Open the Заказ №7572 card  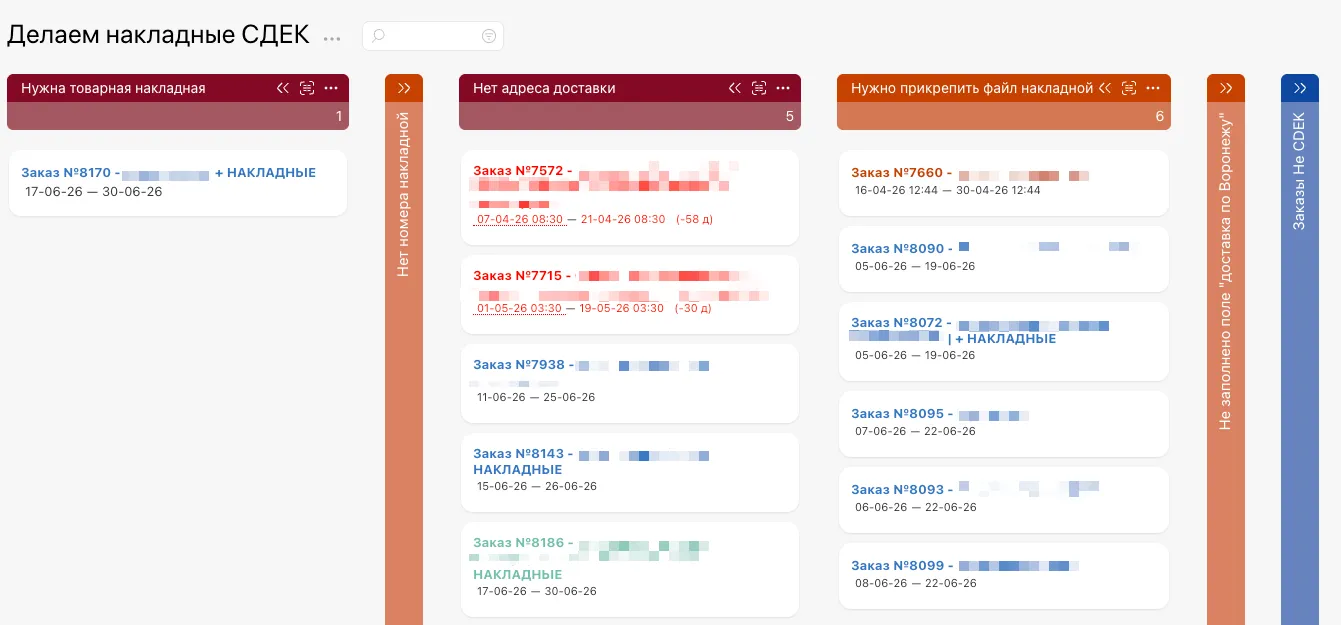click(630, 197)
